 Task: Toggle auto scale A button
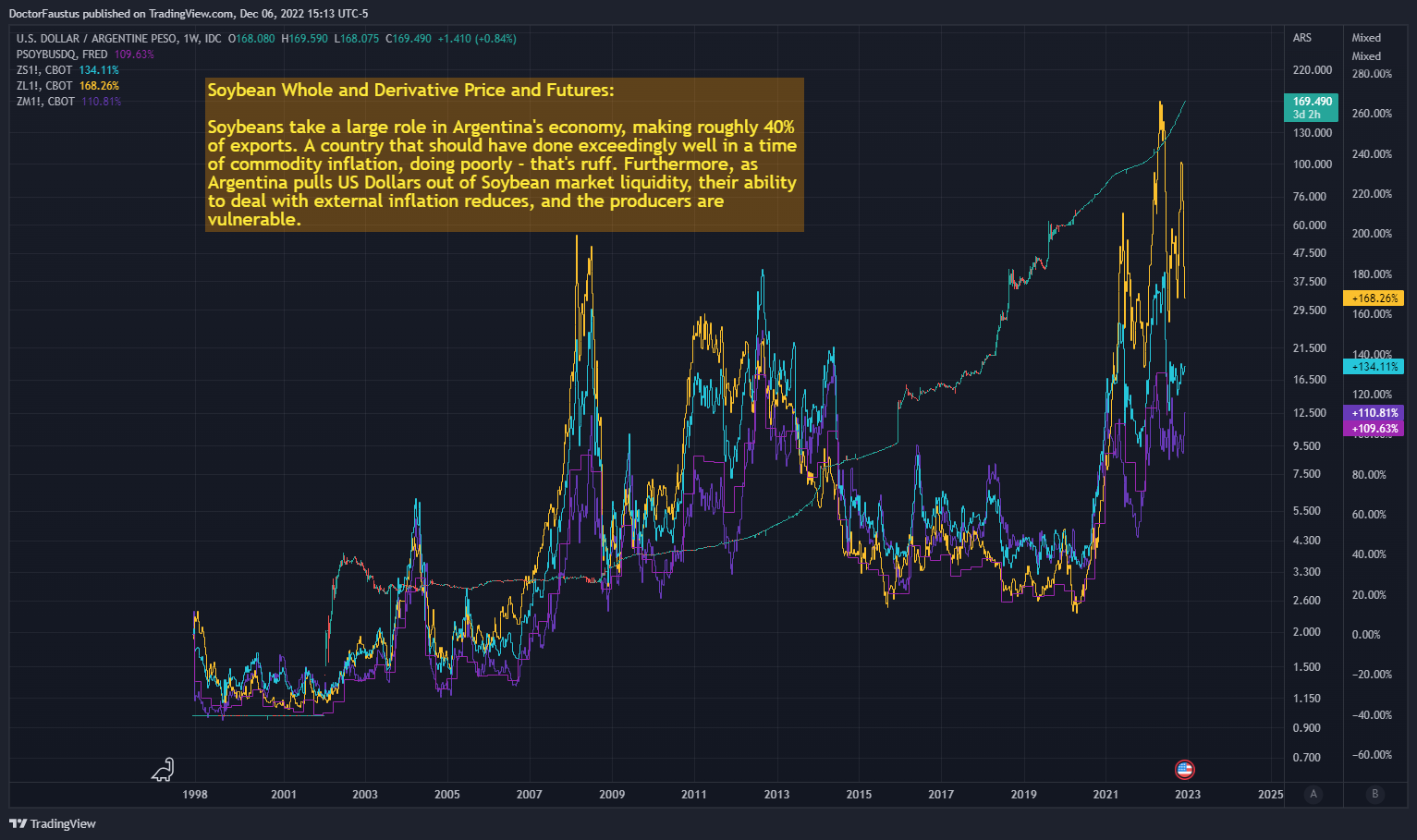coord(1313,794)
